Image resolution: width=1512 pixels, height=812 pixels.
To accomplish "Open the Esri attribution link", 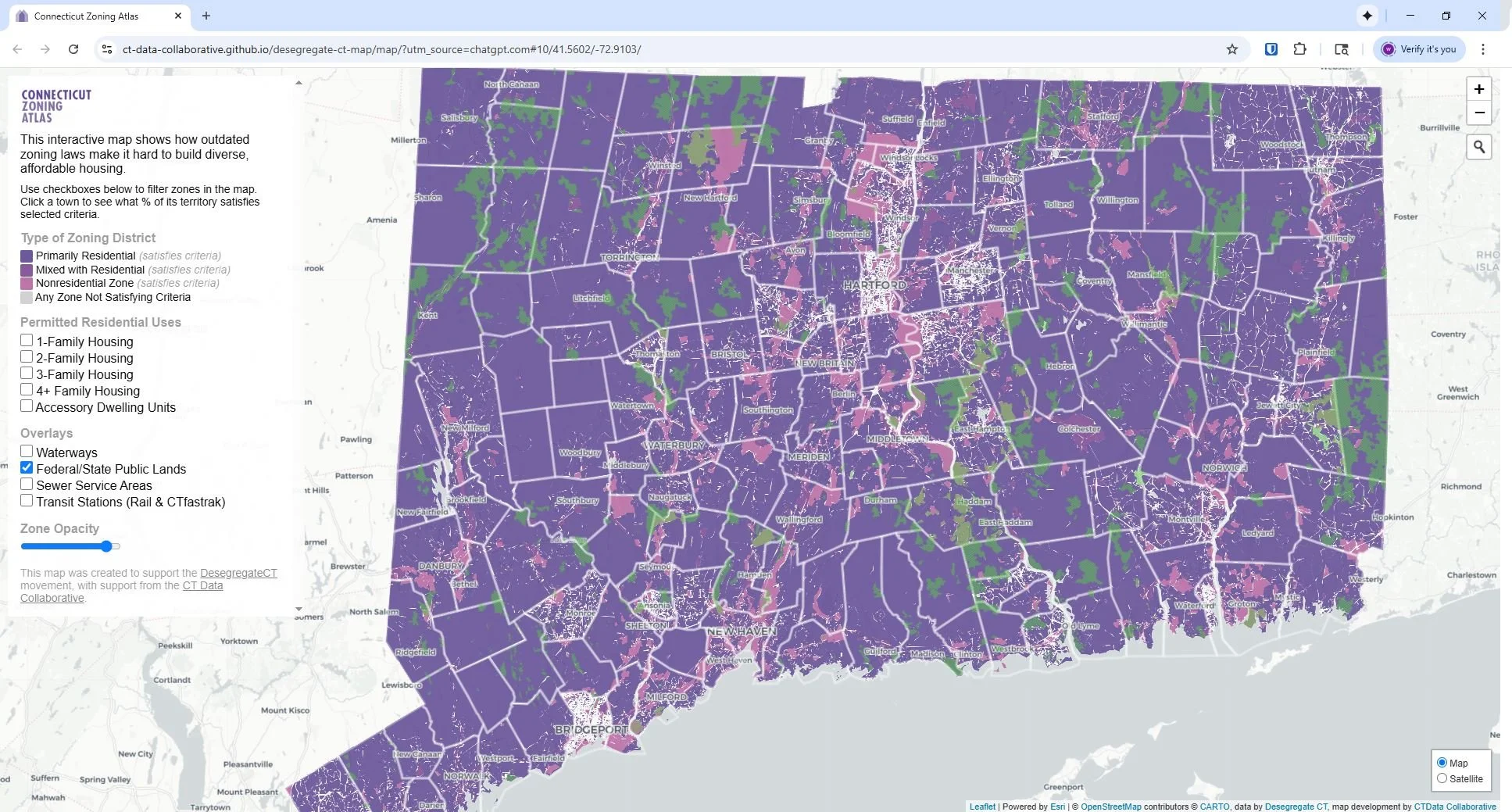I will (1057, 807).
